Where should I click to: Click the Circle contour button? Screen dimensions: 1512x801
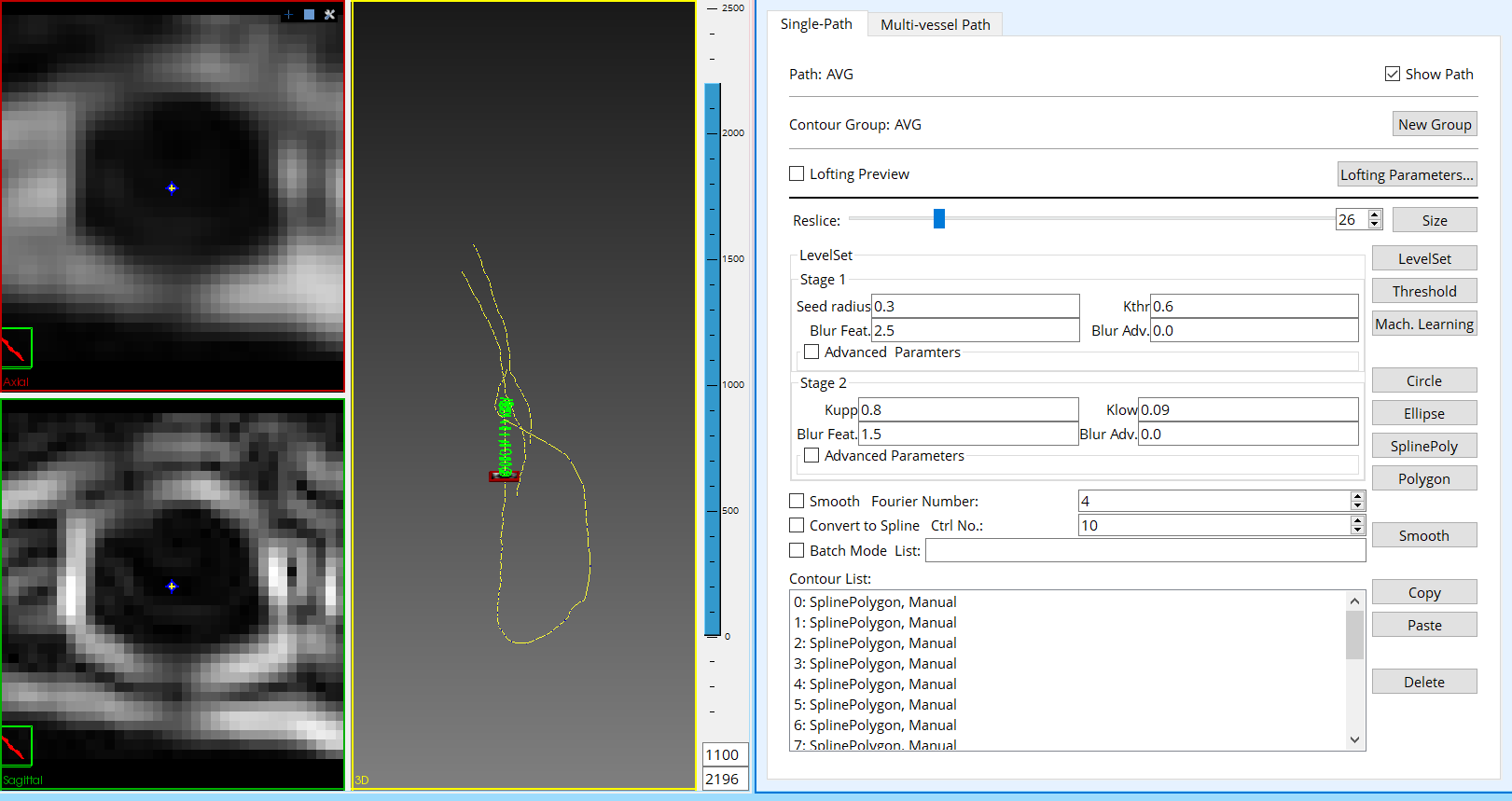(x=1424, y=380)
